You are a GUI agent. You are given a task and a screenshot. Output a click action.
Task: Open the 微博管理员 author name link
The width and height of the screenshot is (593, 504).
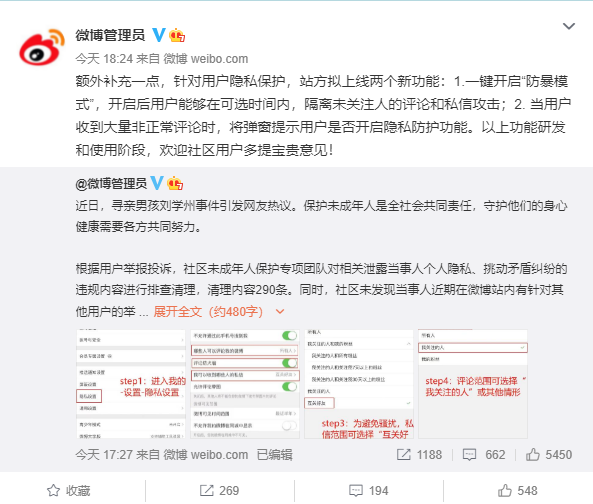tap(110, 35)
